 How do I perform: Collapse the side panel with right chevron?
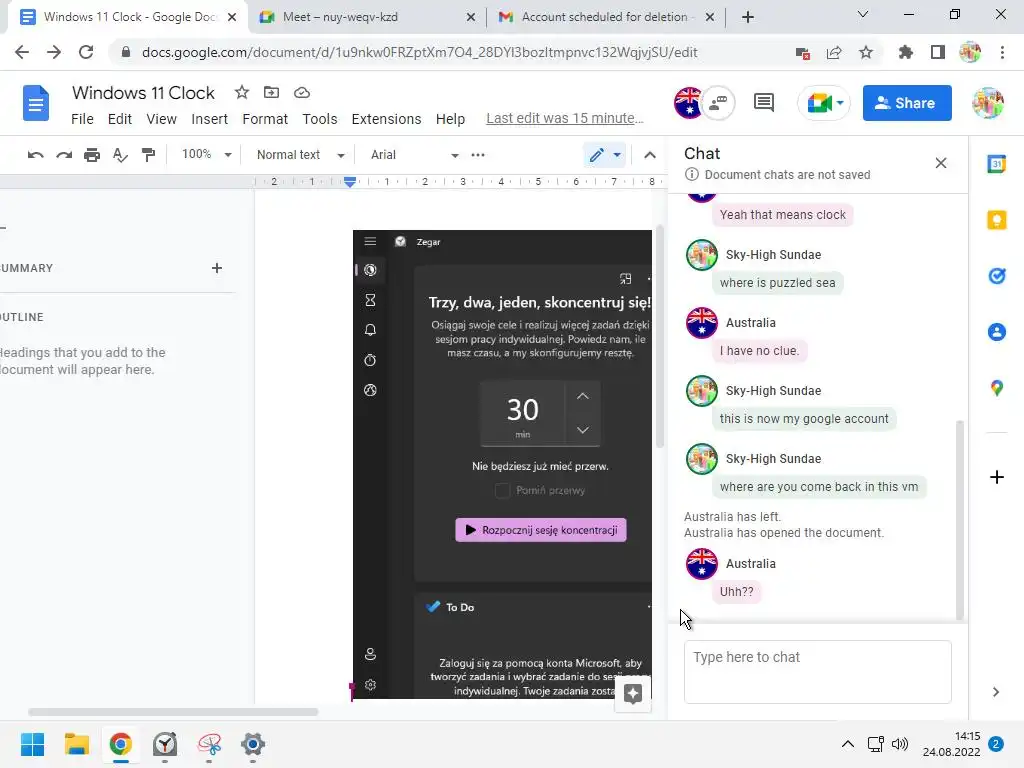pyautogui.click(x=995, y=692)
